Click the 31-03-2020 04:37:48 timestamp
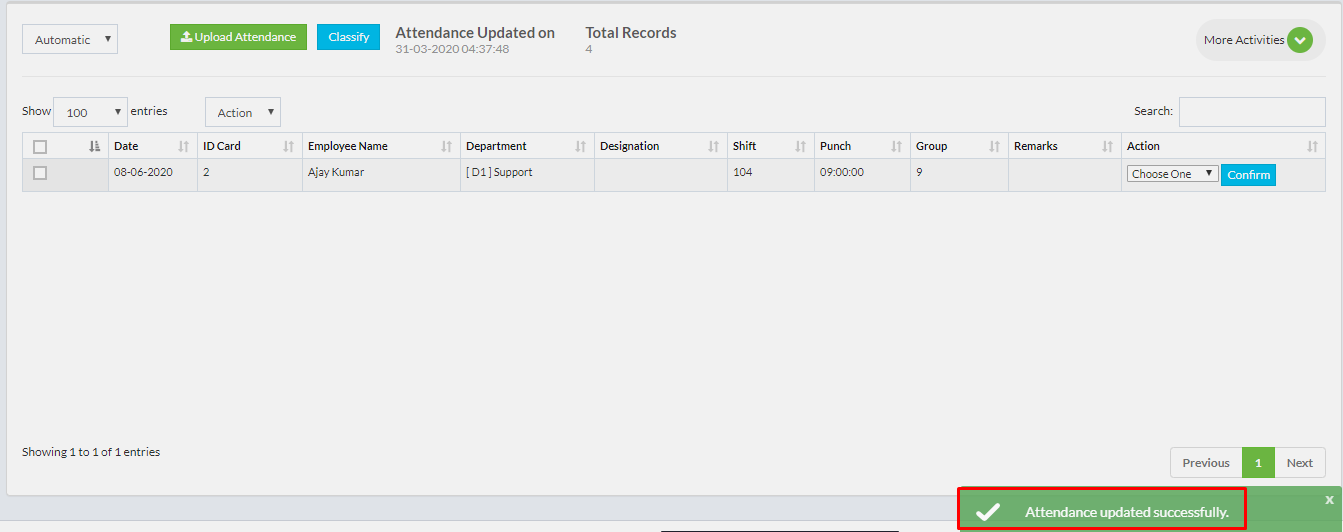 pyautogui.click(x=452, y=49)
